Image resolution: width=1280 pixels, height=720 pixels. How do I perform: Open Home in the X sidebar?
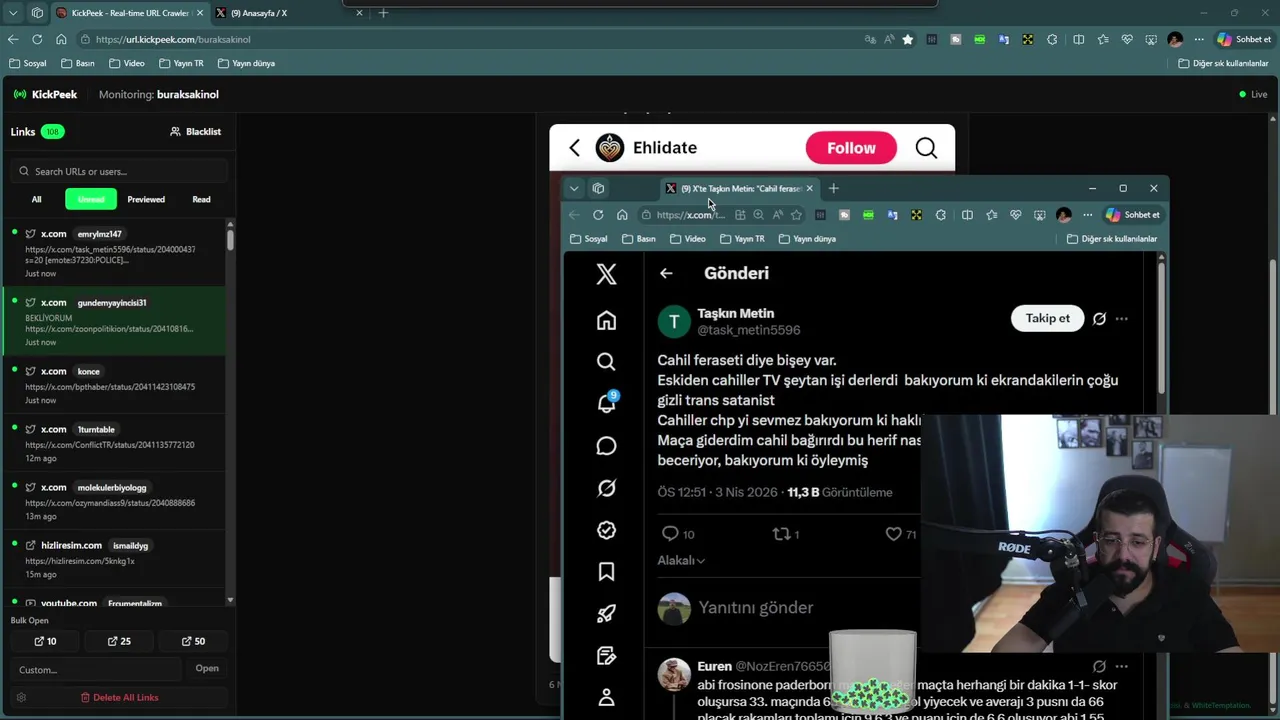606,320
